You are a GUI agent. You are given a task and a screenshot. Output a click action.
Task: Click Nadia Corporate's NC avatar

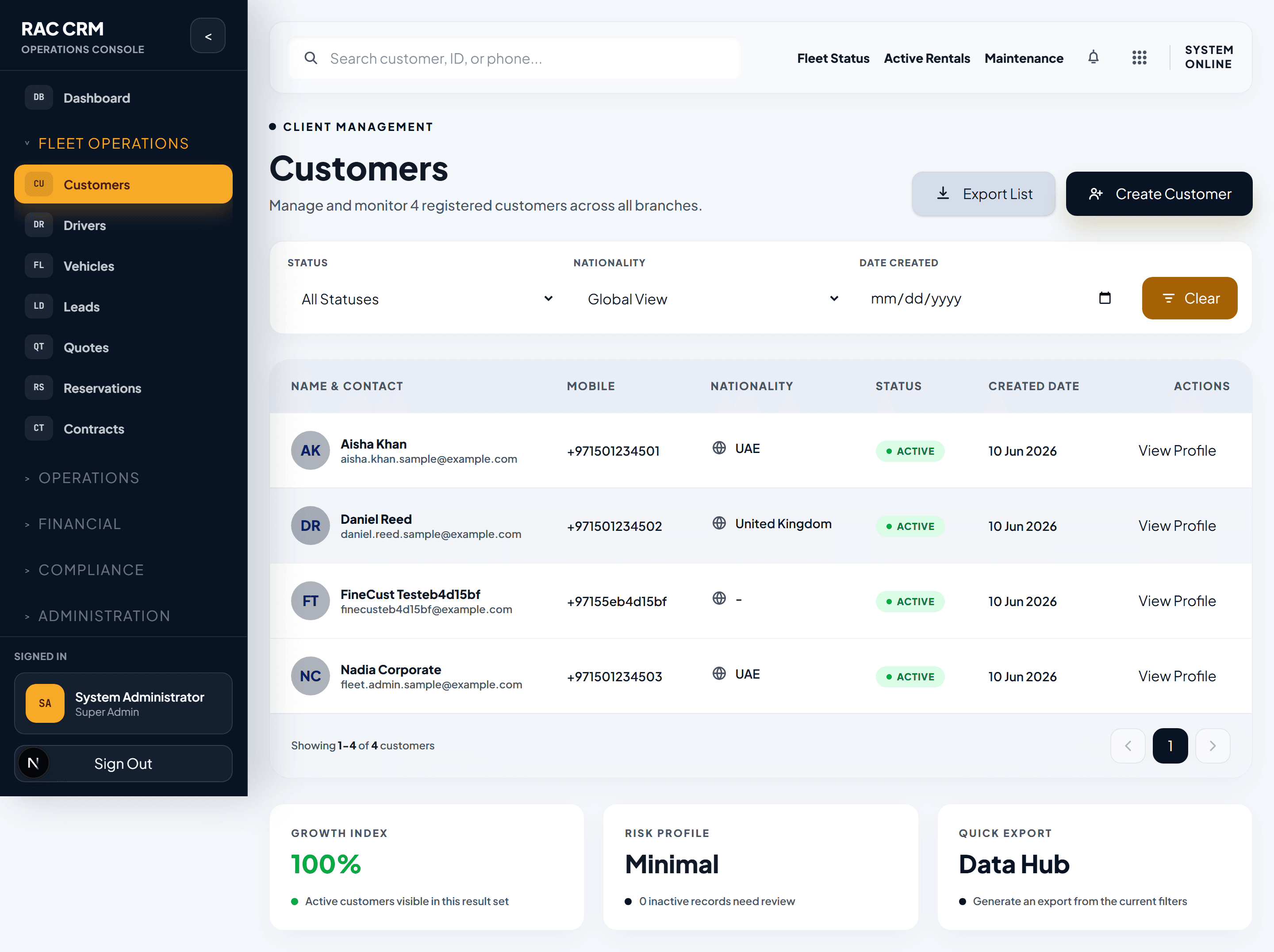click(311, 676)
